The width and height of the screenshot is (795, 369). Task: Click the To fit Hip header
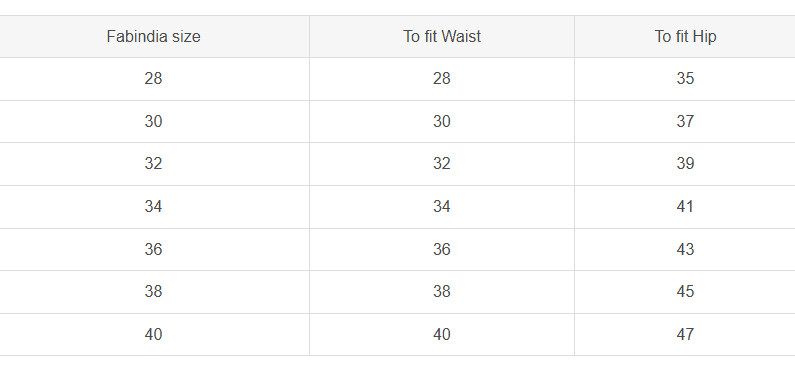point(685,36)
